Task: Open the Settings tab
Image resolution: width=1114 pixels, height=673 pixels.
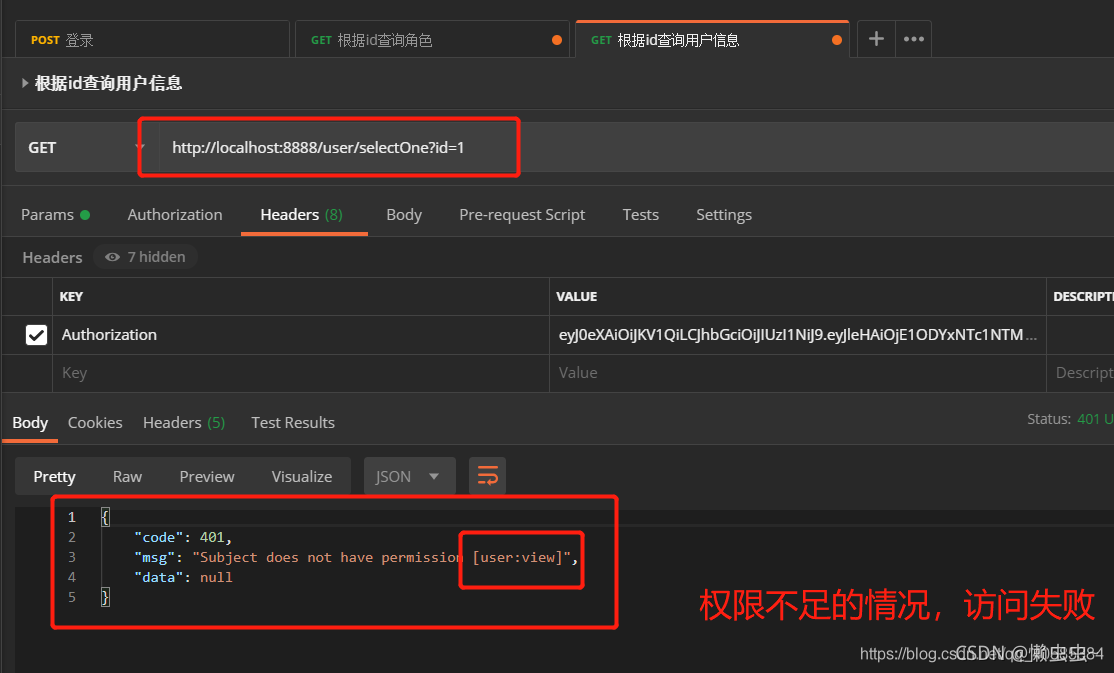Action: tap(724, 215)
